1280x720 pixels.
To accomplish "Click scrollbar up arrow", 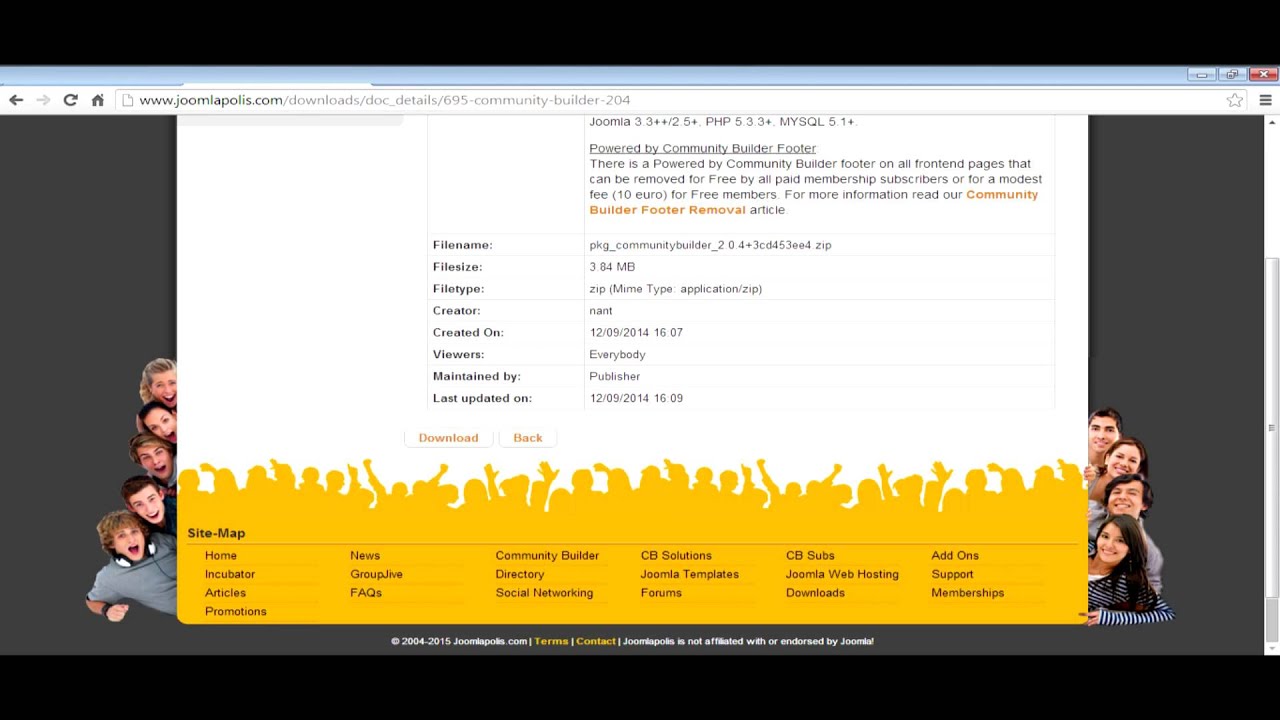I will (1272, 123).
